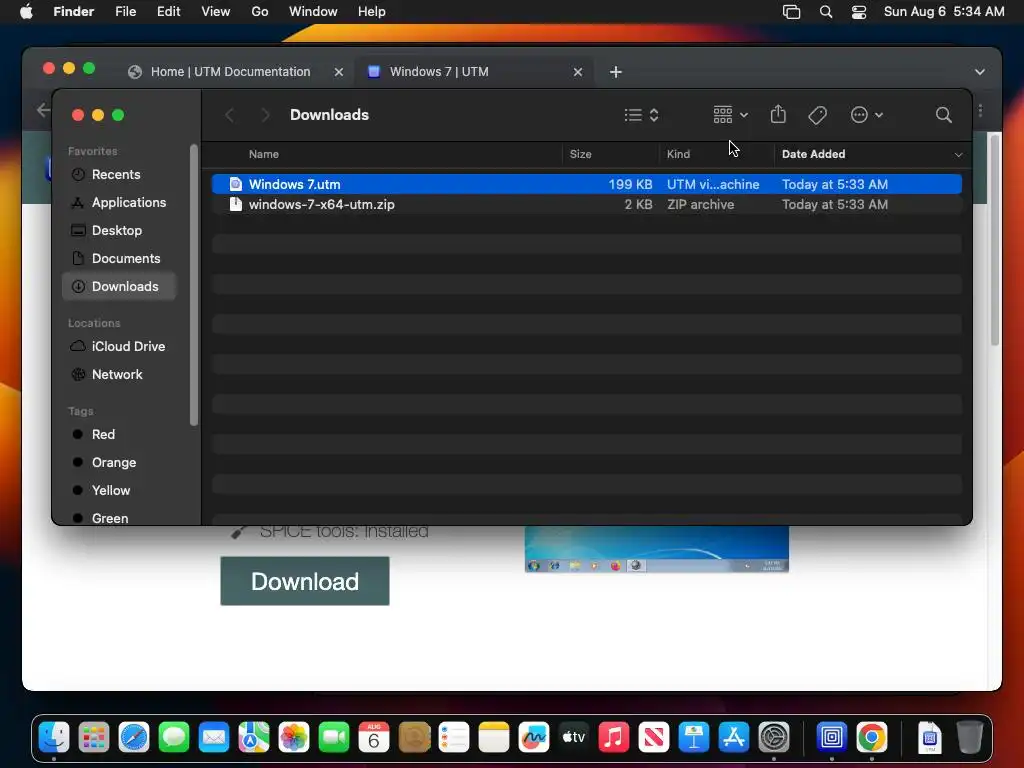Open the Help menu
1024x768 pixels.
[372, 12]
